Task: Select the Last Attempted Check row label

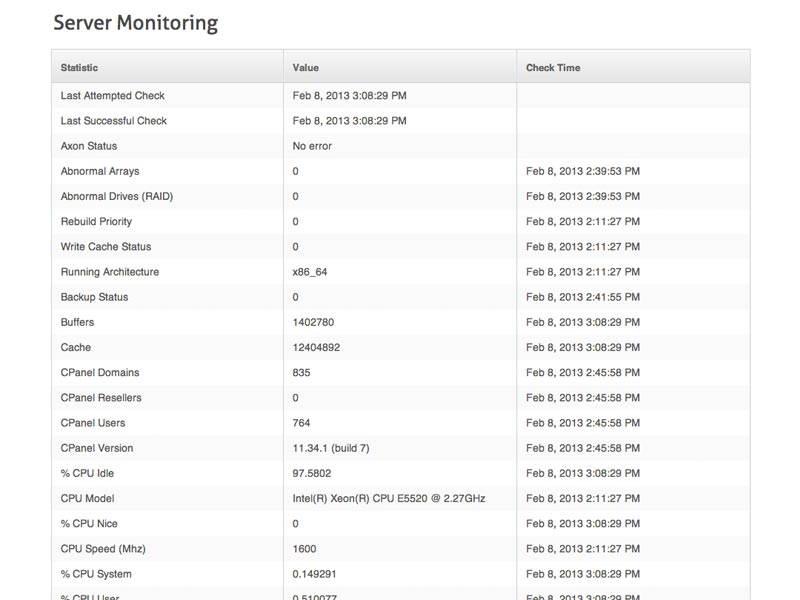Action: [x=112, y=95]
